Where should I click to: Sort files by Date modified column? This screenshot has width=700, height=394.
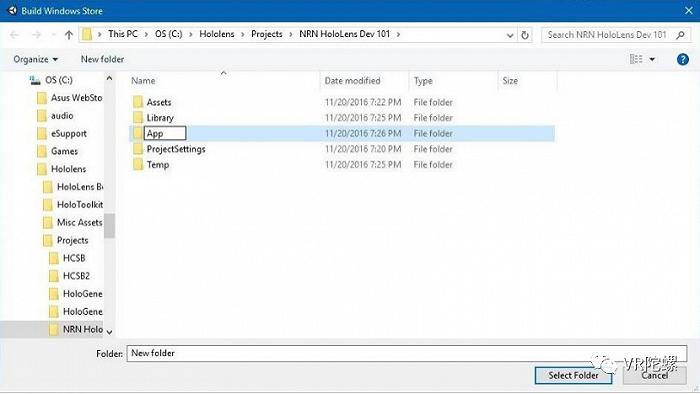(x=352, y=81)
